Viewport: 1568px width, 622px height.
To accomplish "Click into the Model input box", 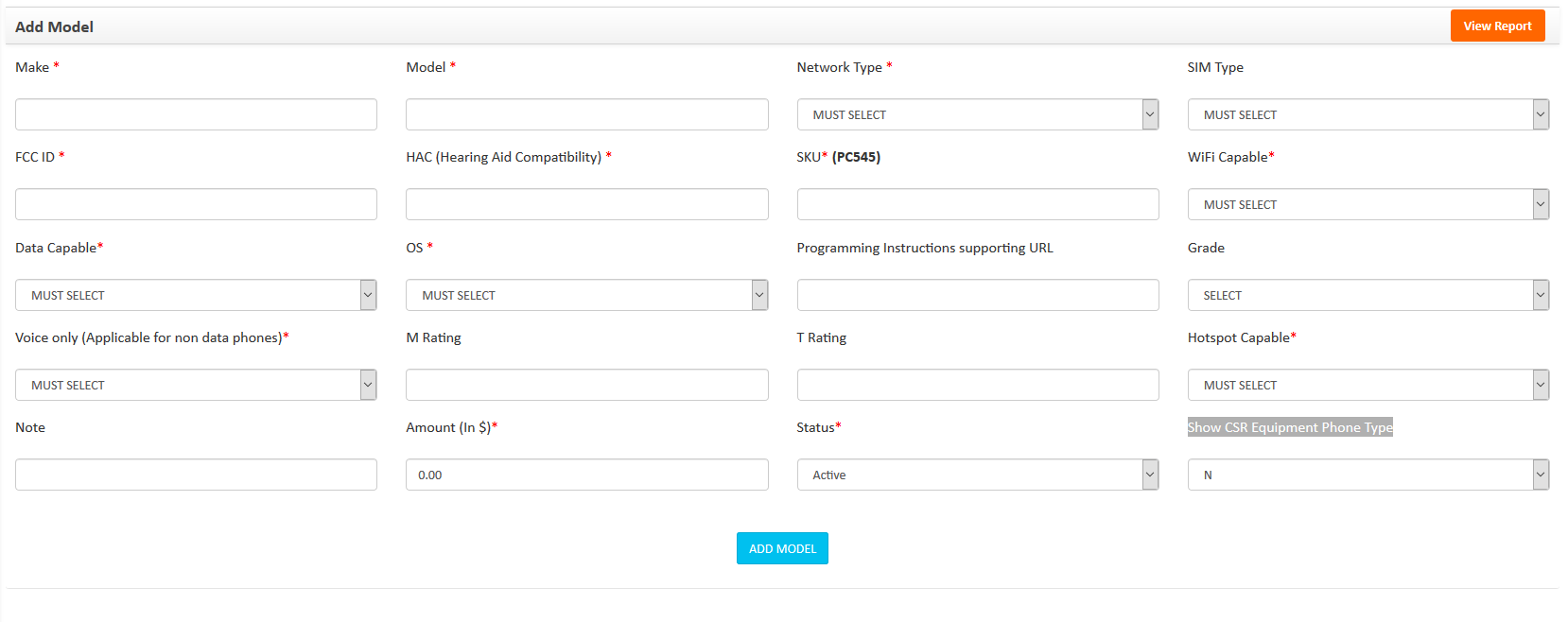I will 586,114.
